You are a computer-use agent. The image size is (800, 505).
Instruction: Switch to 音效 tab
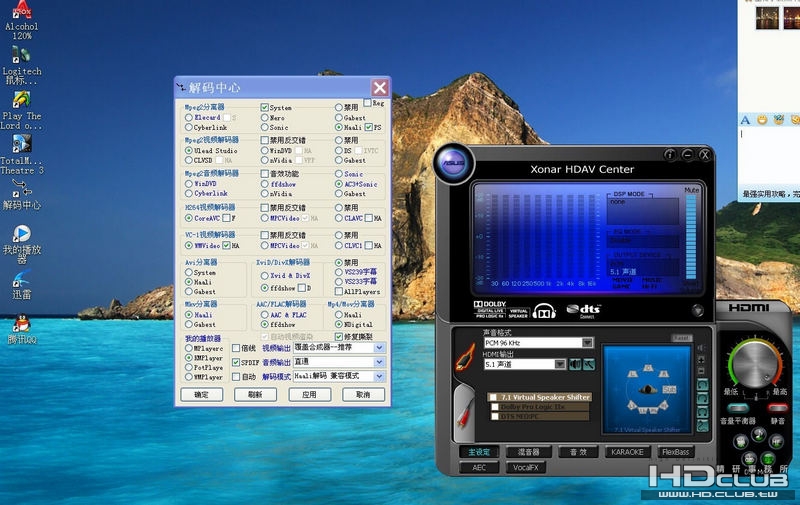point(578,452)
